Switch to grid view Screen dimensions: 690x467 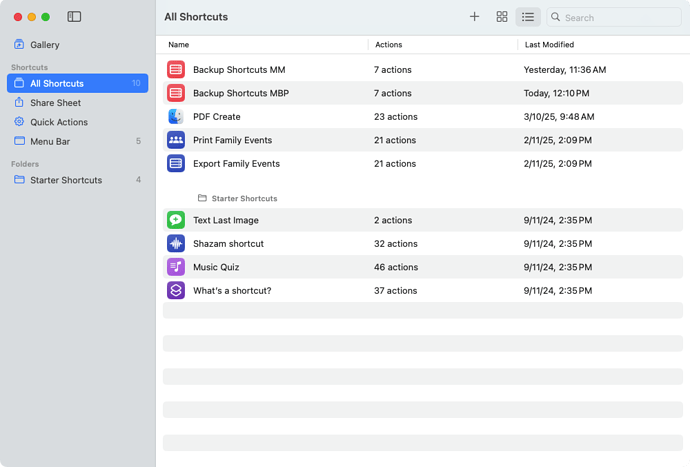pyautogui.click(x=502, y=17)
